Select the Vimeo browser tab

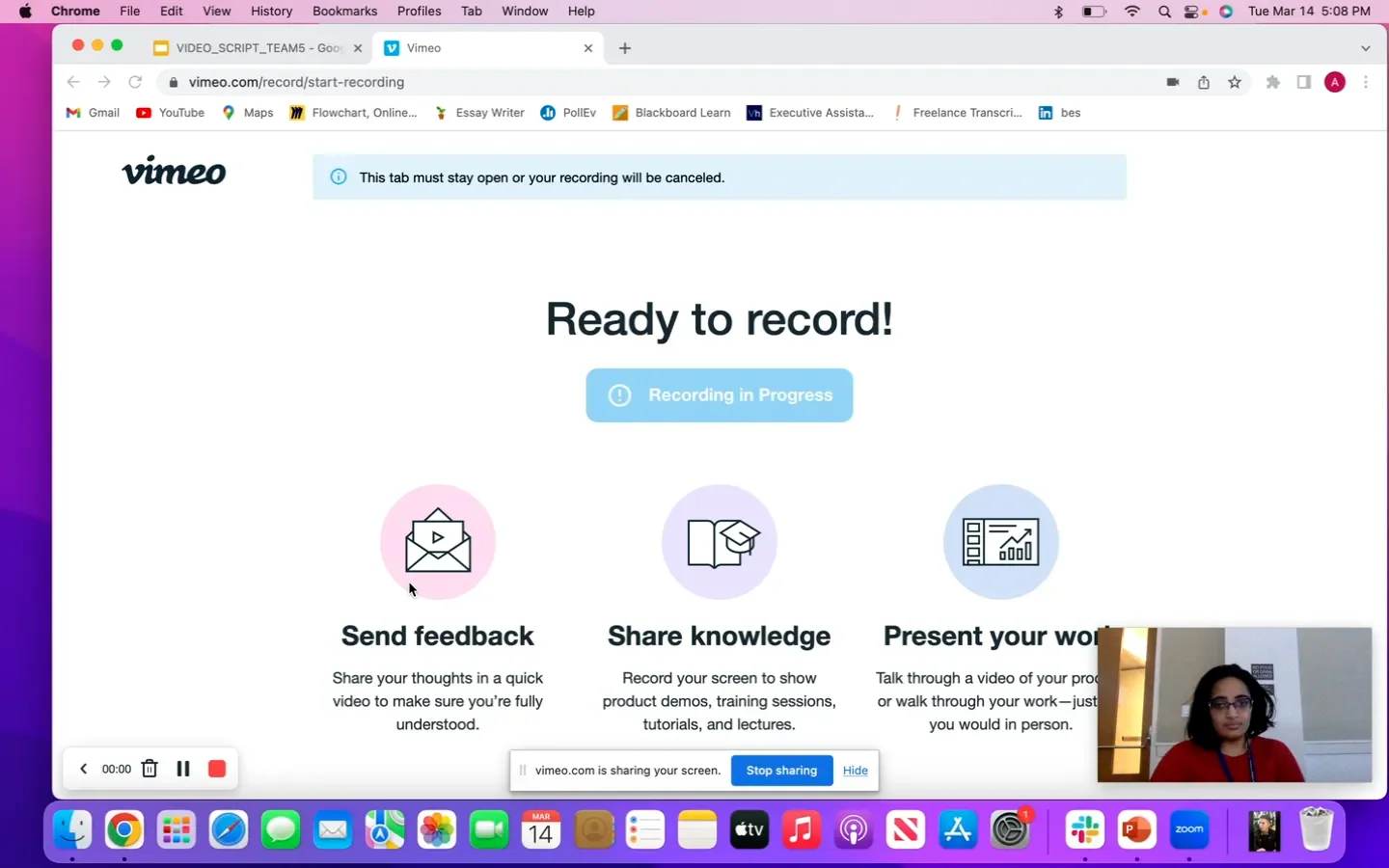click(488, 48)
